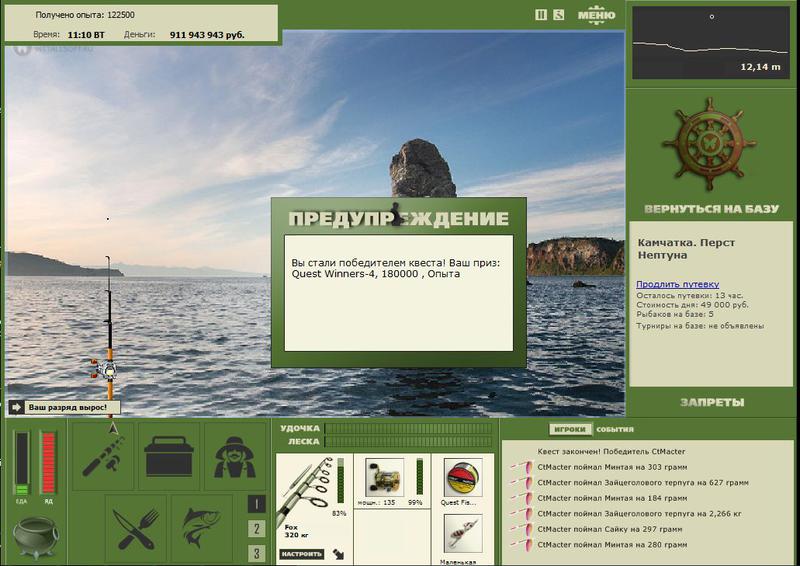This screenshot has height=566, width=800.
Task: Click the ЛЕСКА tension bar
Action: click(x=408, y=441)
